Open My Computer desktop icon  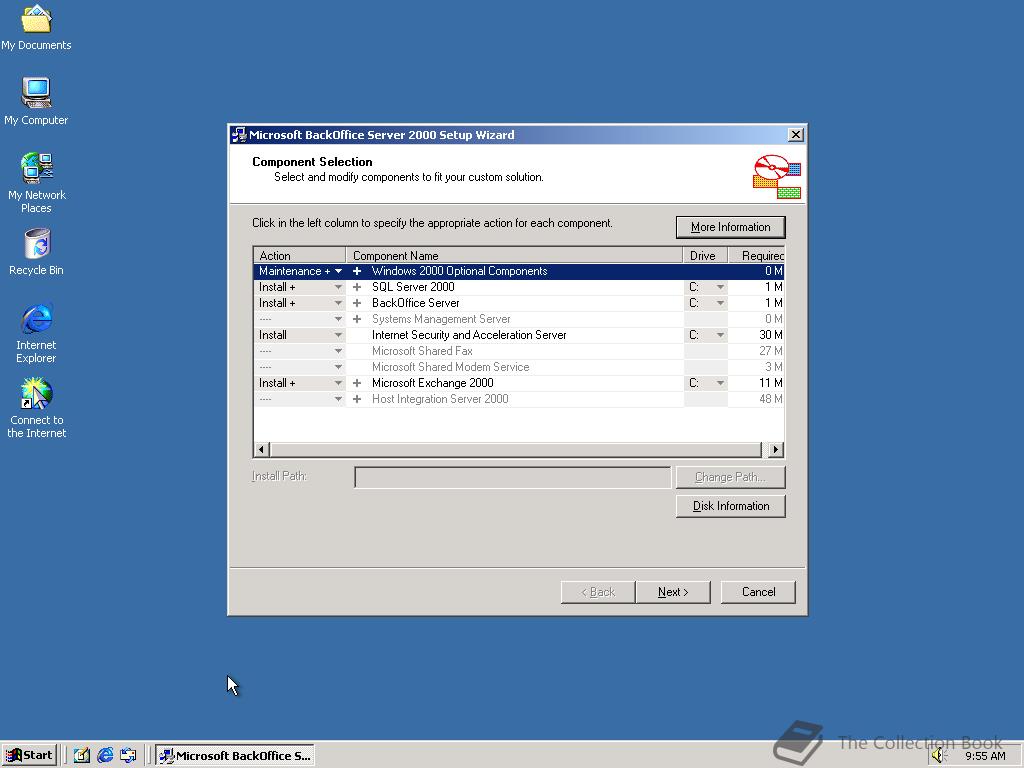pos(36,101)
